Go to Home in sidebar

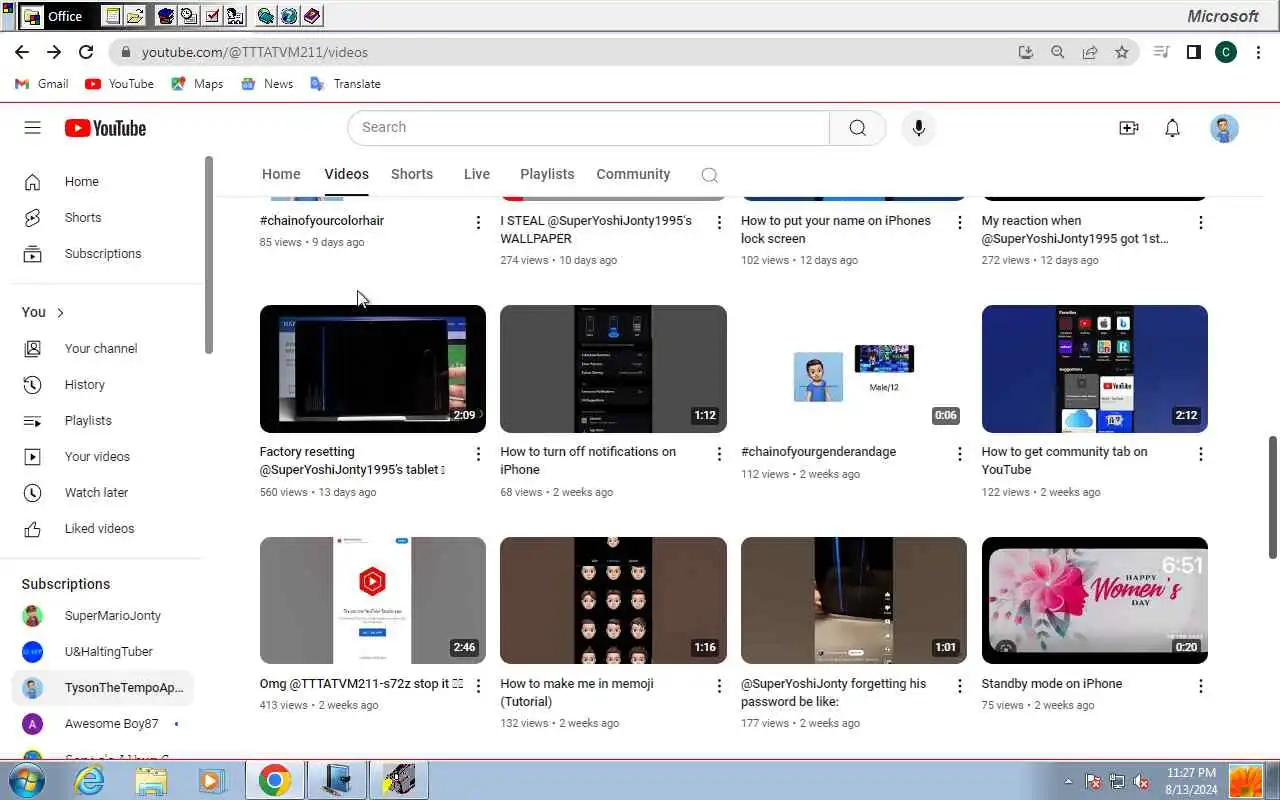pyautogui.click(x=103, y=182)
